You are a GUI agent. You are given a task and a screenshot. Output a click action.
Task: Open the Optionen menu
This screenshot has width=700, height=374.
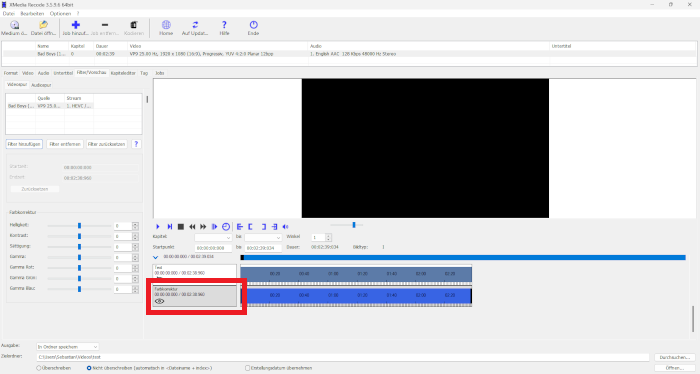click(x=60, y=14)
